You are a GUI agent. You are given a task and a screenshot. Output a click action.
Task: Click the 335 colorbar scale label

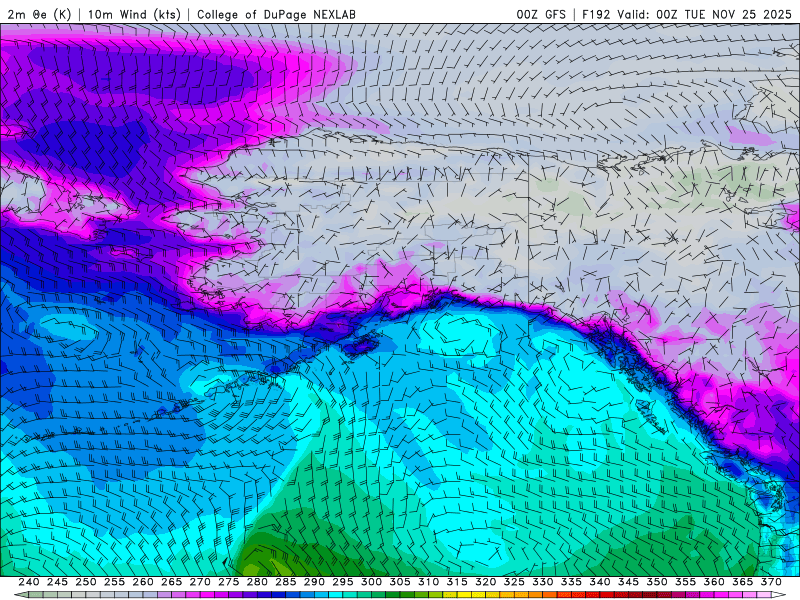point(571,582)
